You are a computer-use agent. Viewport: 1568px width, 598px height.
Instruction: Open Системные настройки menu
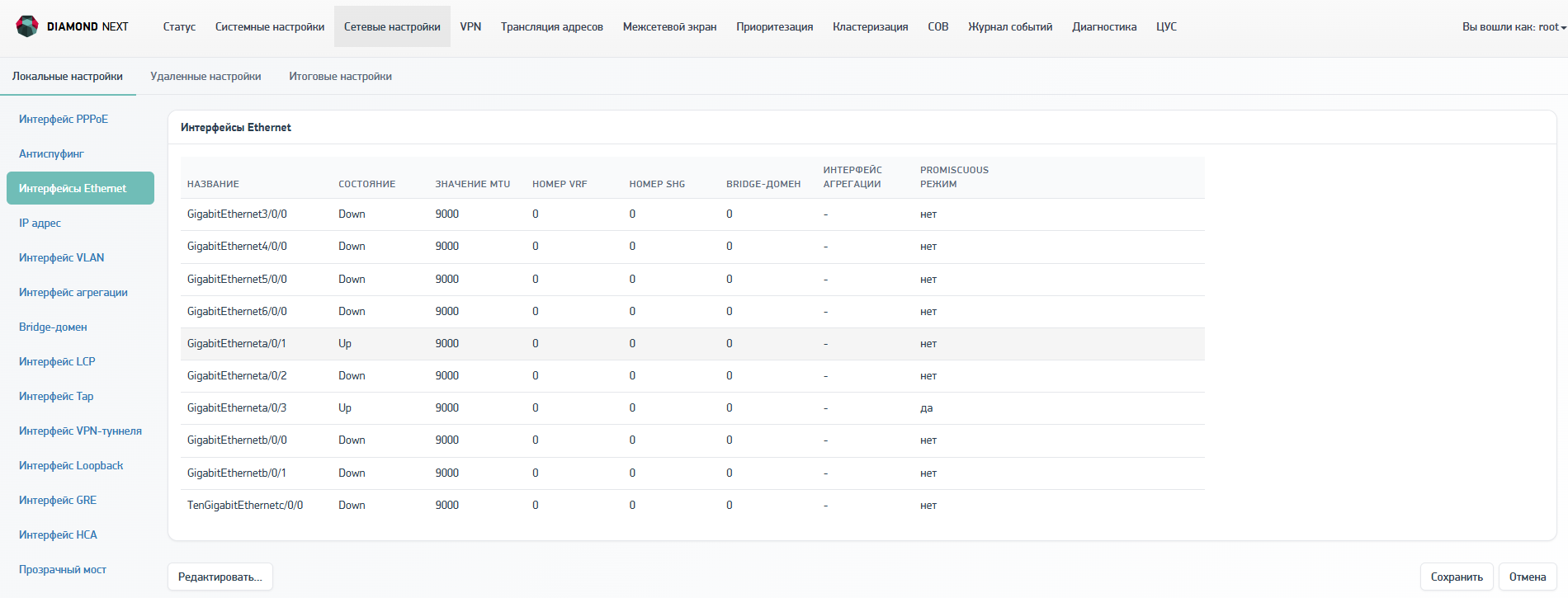point(270,26)
